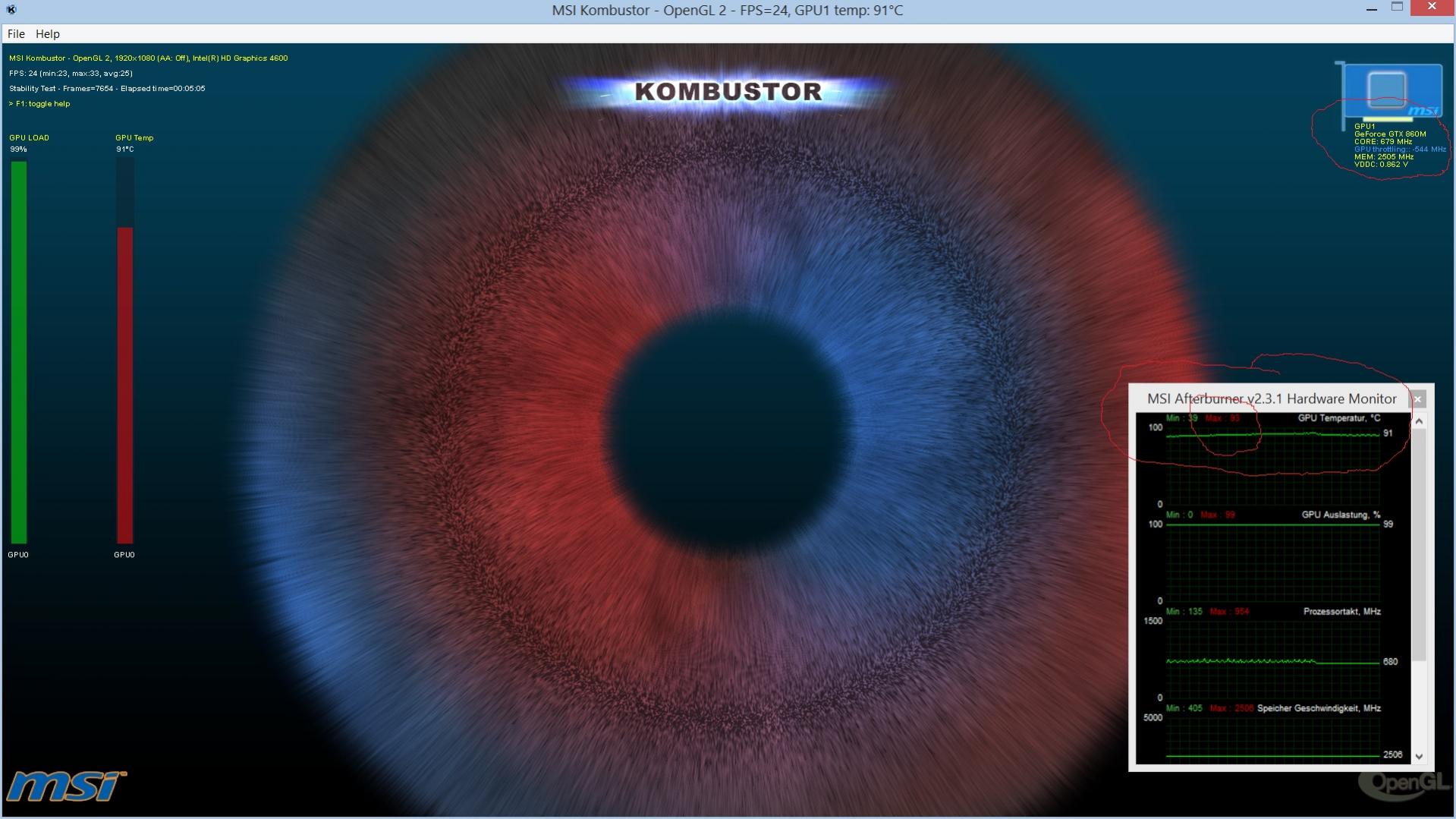
Task: Click the 'GPU throttling: -544 MHz' line
Action: pos(1400,150)
